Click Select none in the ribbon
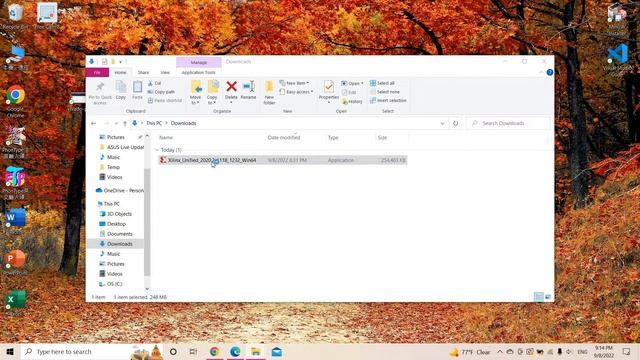This screenshot has width=640, height=360. point(384,92)
